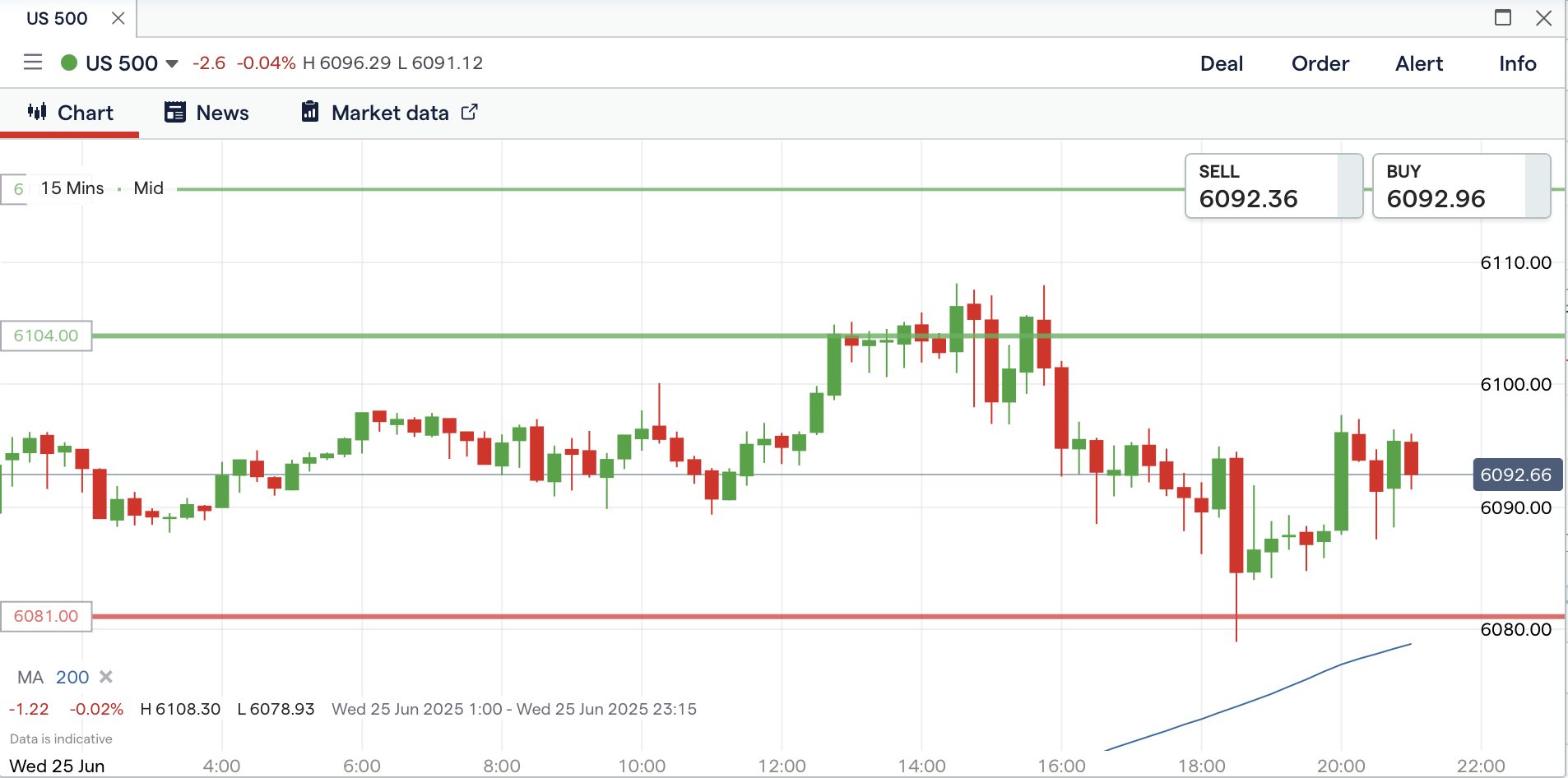Open the hamburger menu icon
Viewport: 1568px width, 778px height.
(x=33, y=63)
